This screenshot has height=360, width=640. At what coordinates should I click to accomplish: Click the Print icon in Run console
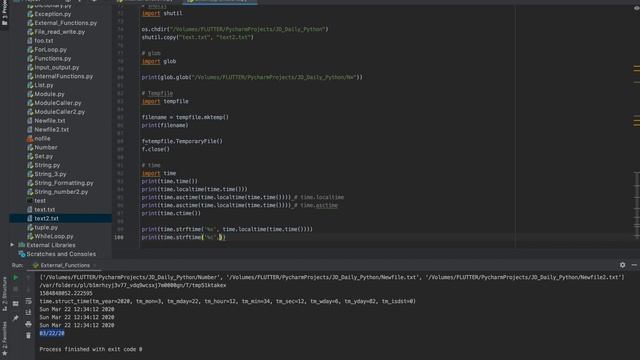28,324
